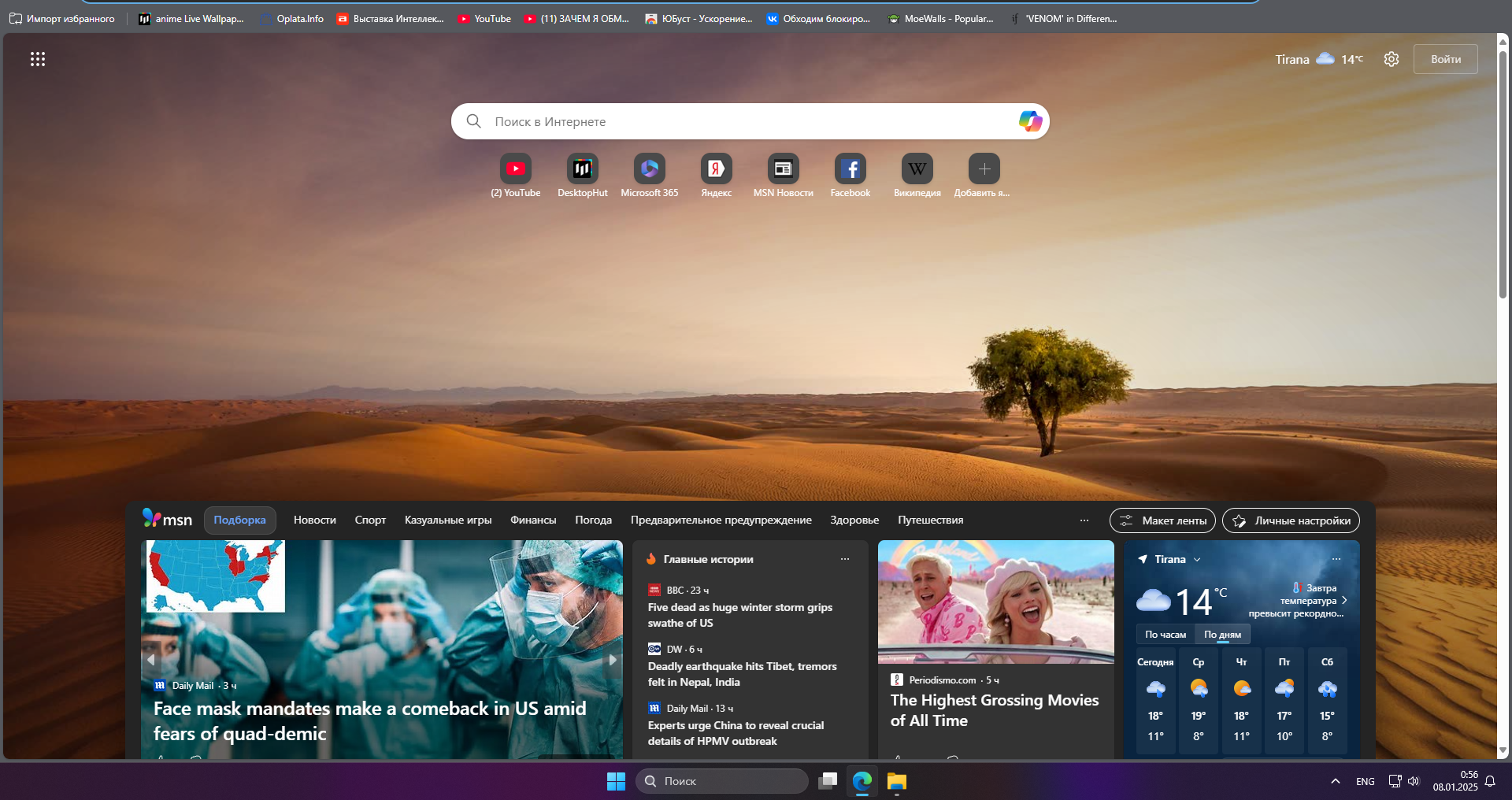Image resolution: width=1512 pixels, height=800 pixels.
Task: Open the Oplata.Info bookmark
Action: click(292, 19)
